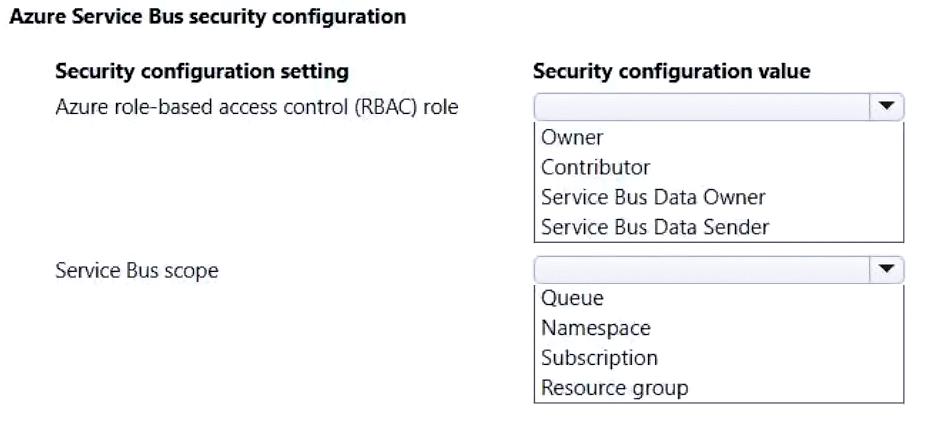This screenshot has width=936, height=429.
Task: Pick Subscription as the scope
Action: coord(599,358)
